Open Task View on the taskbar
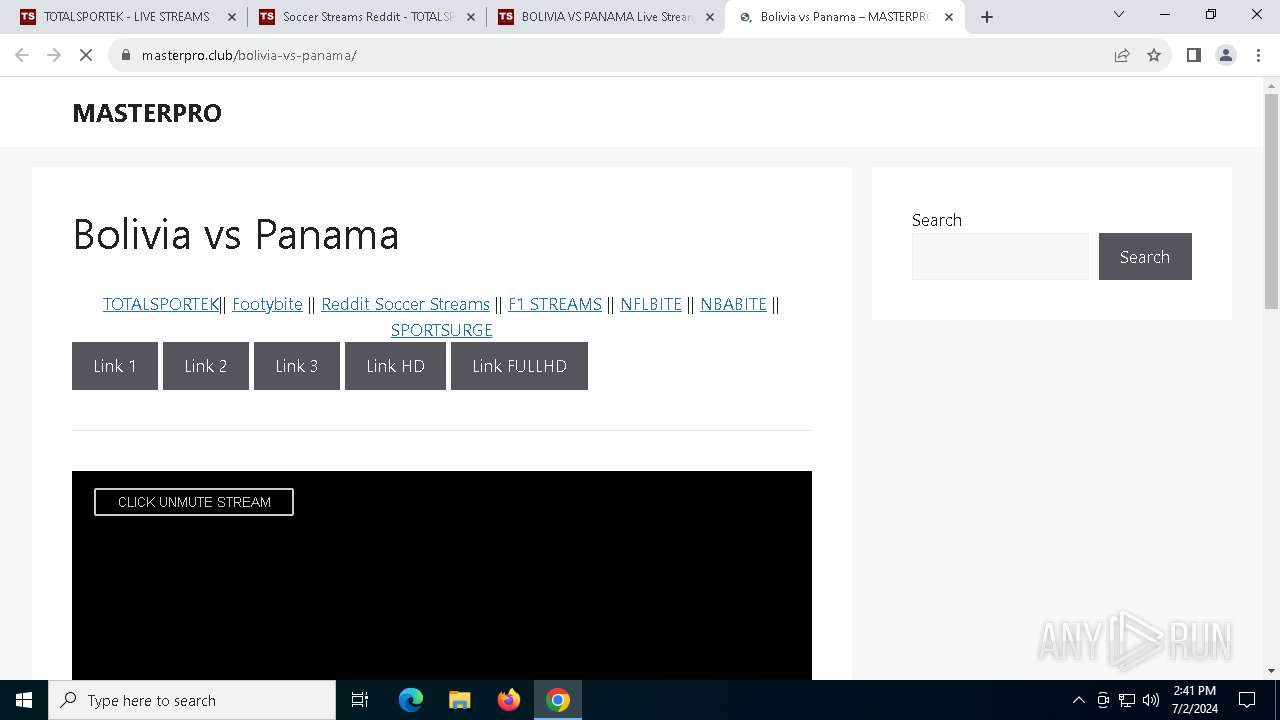This screenshot has height=720, width=1280. point(360,700)
